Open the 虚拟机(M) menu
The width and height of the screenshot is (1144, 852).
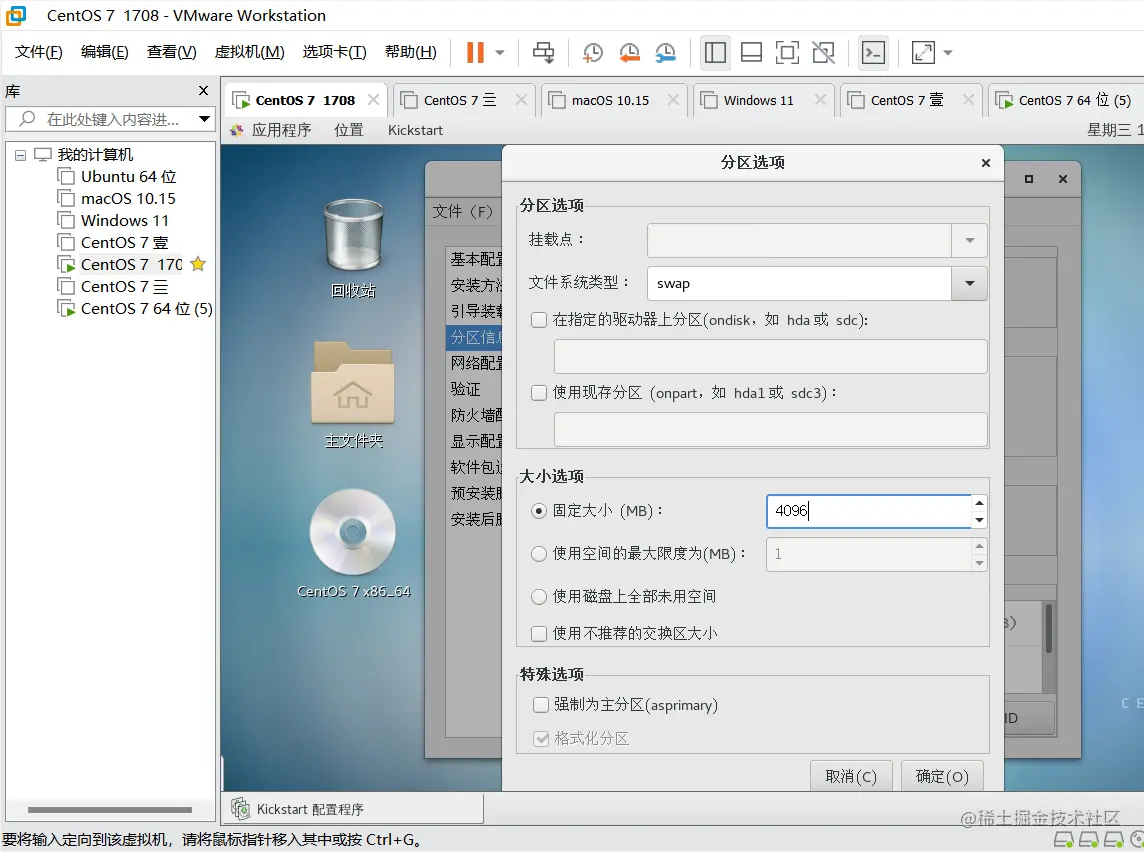[250, 52]
